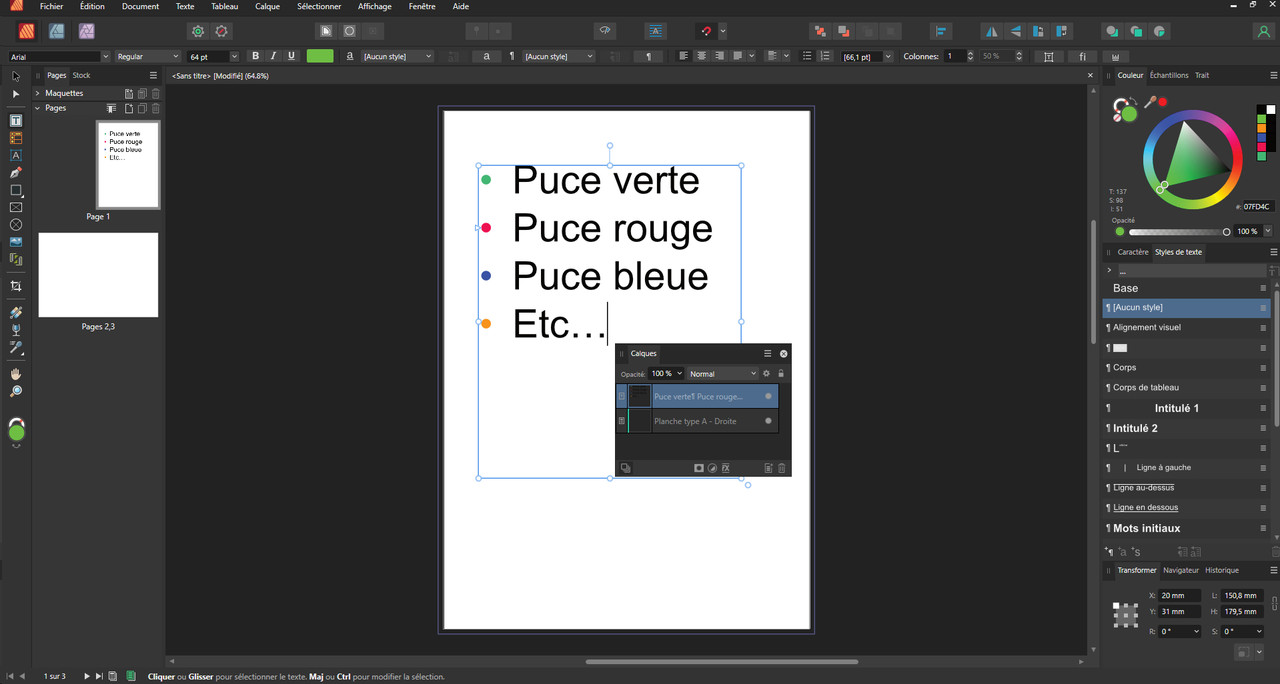
Task: Open the paragraph style Aucun style dropdown
Action: point(559,57)
